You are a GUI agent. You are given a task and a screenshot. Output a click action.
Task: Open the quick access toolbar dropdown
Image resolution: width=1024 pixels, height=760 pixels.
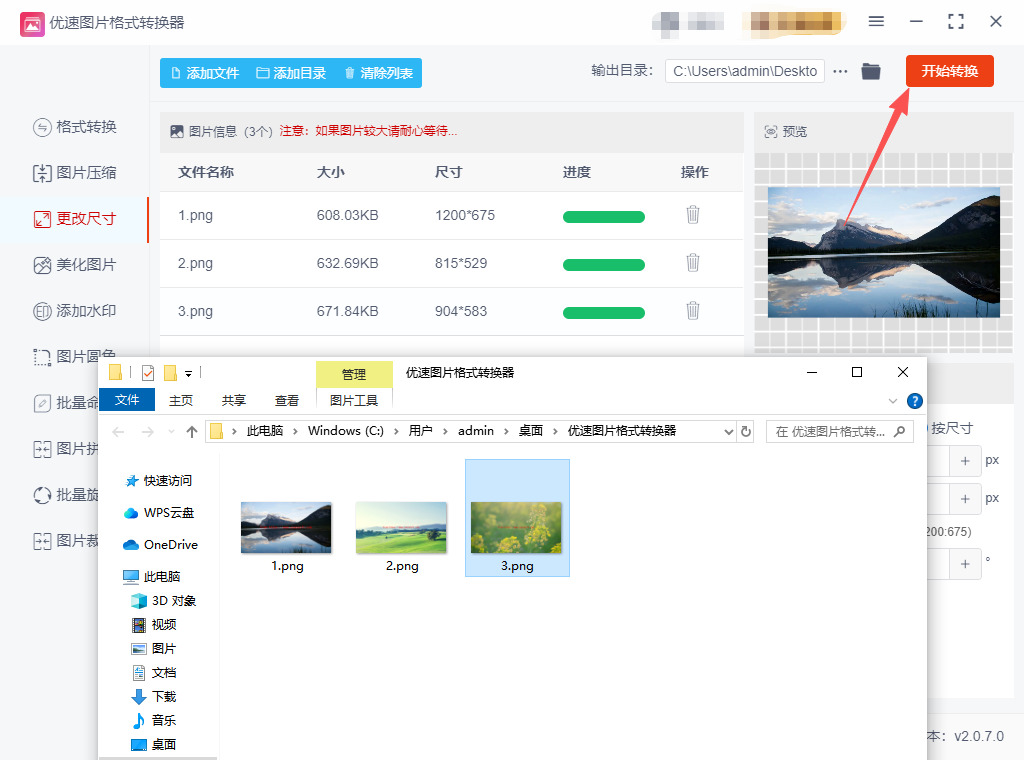[188, 373]
